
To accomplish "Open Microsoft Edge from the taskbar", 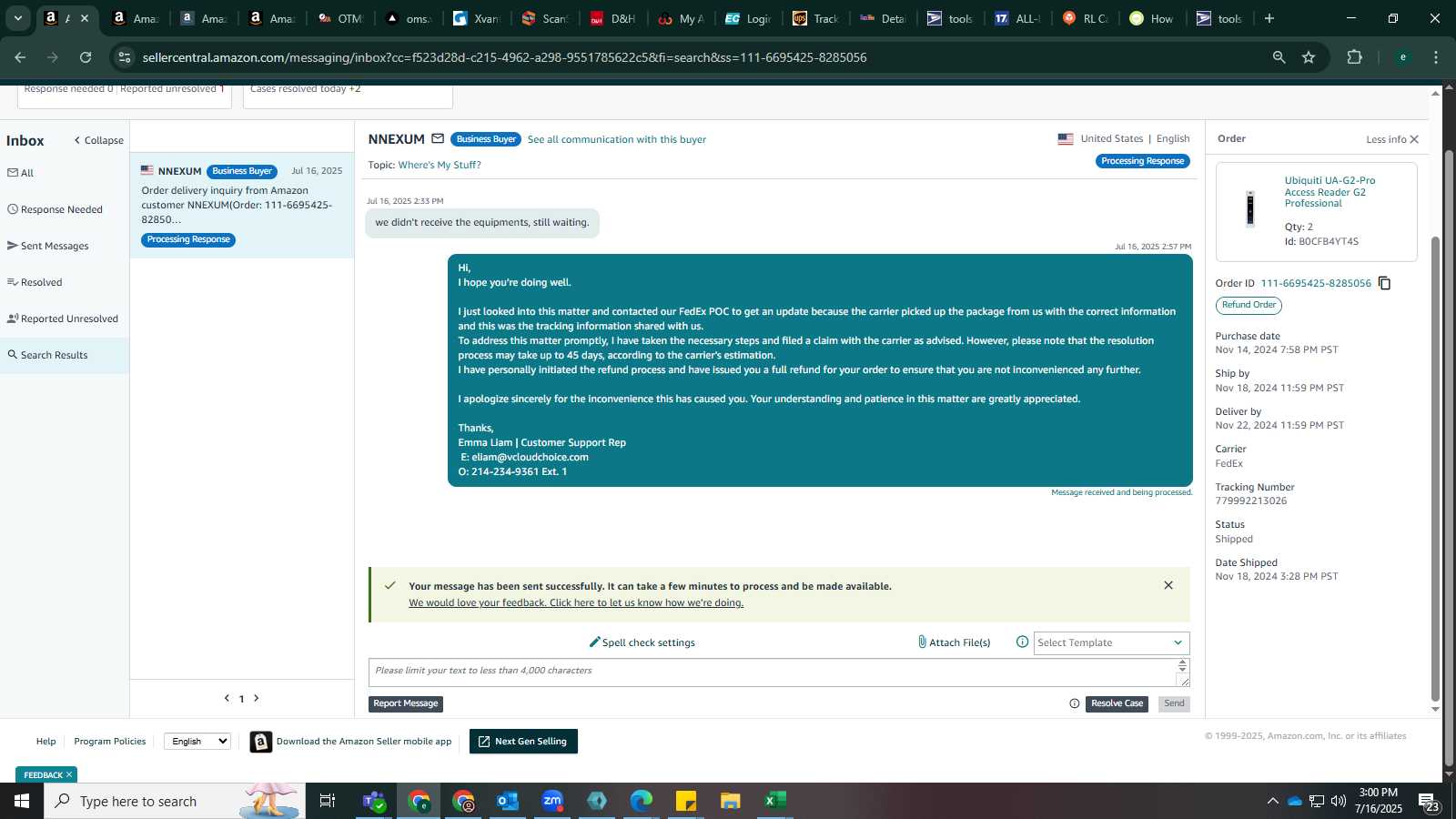I will [x=642, y=801].
